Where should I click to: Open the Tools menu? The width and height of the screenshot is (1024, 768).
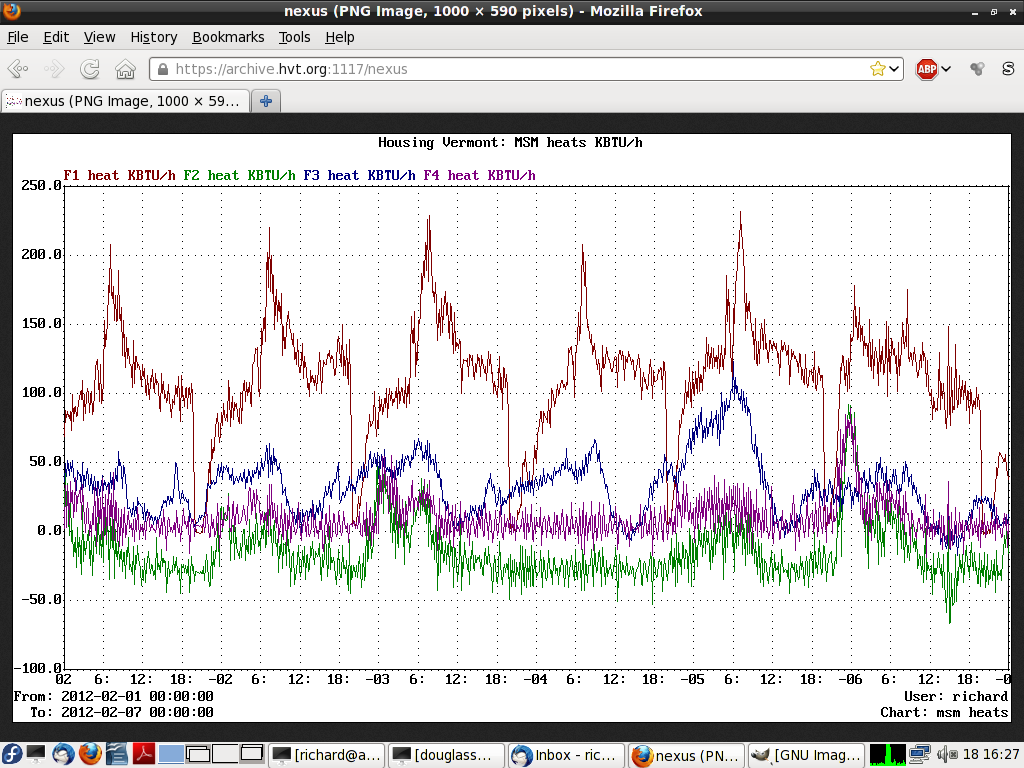tap(295, 37)
